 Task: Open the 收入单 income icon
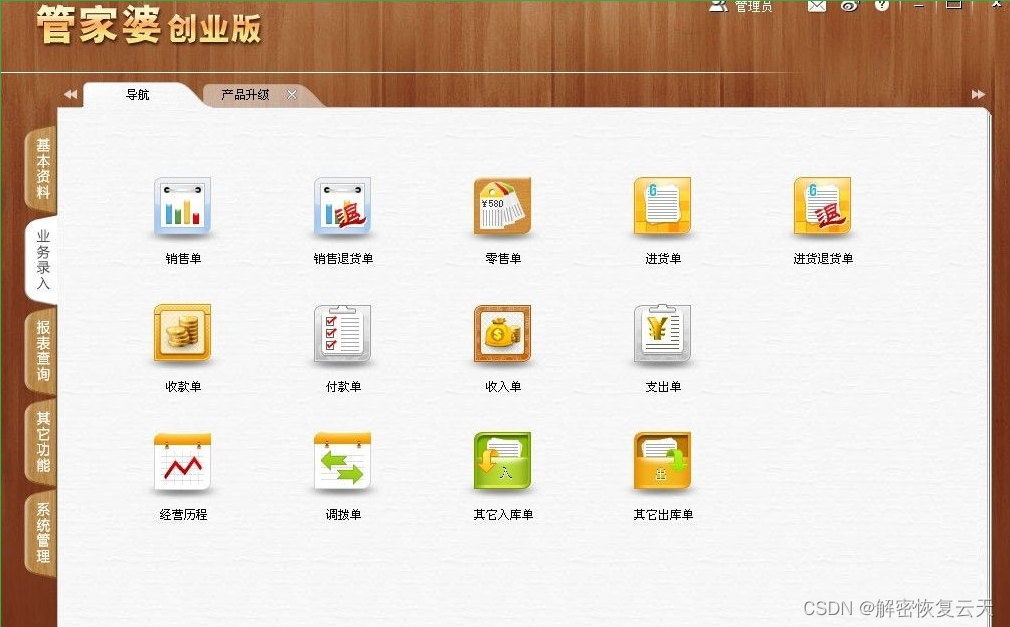[x=502, y=333]
